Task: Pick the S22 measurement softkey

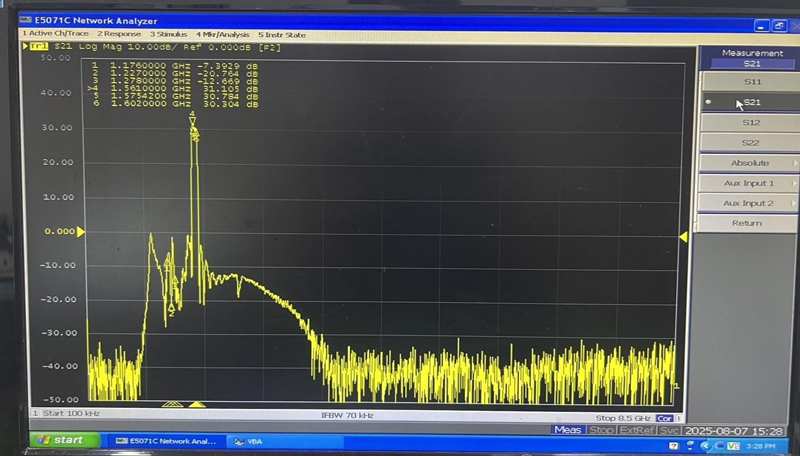Action: click(x=751, y=142)
